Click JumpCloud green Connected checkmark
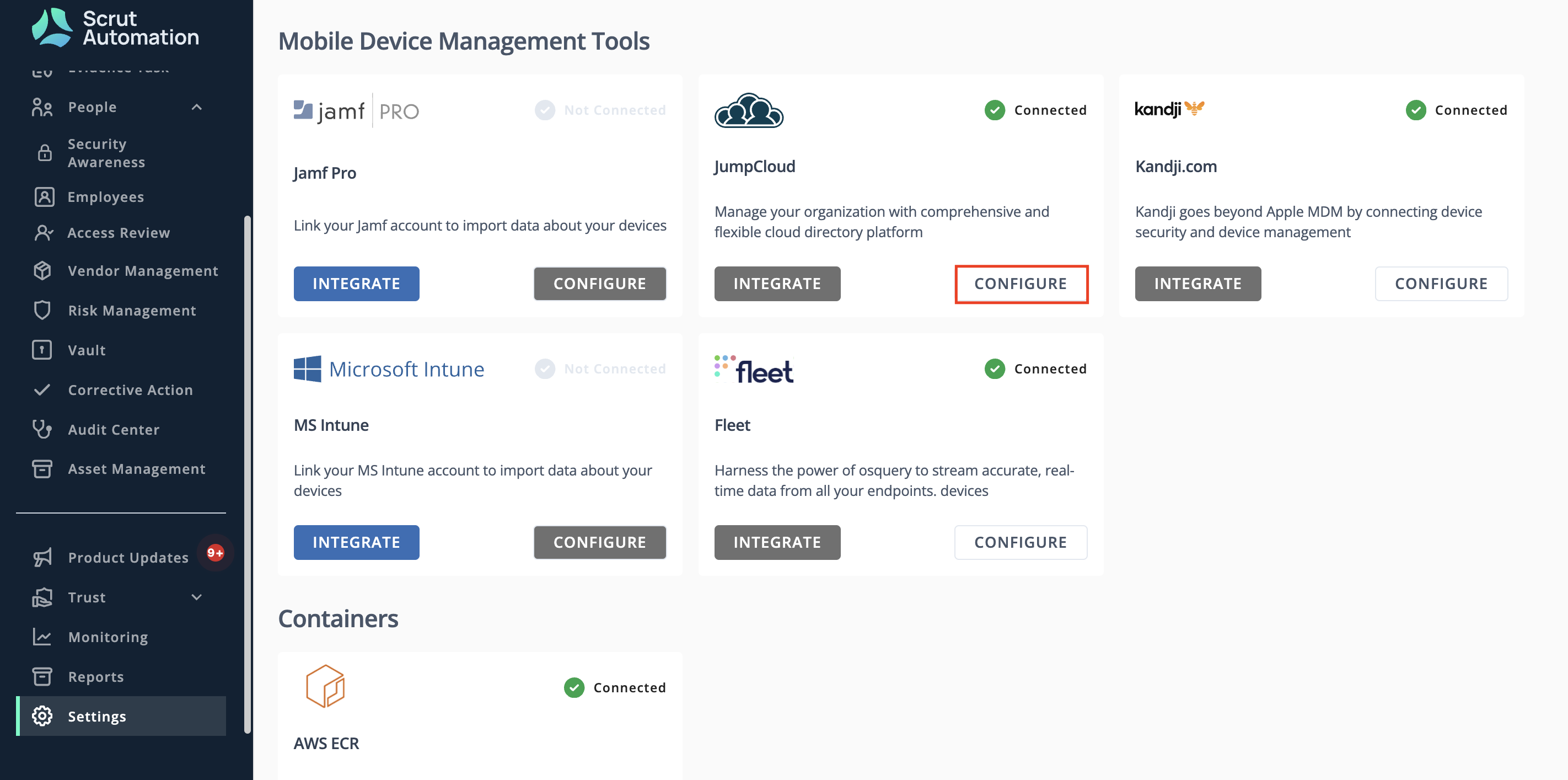This screenshot has width=1568, height=780. (x=995, y=110)
